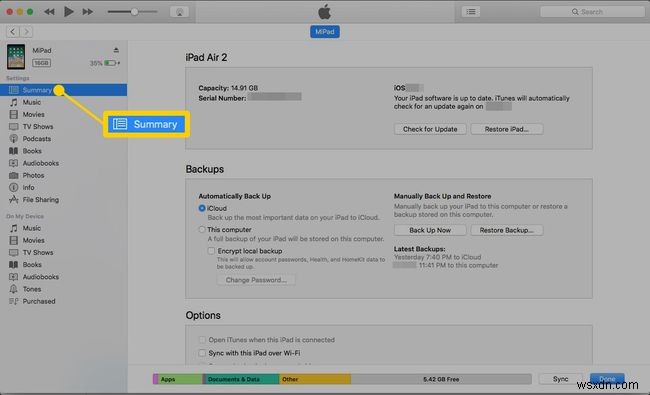Toggle Open iTunes when iPad is connected
650x395 pixels.
(202, 340)
